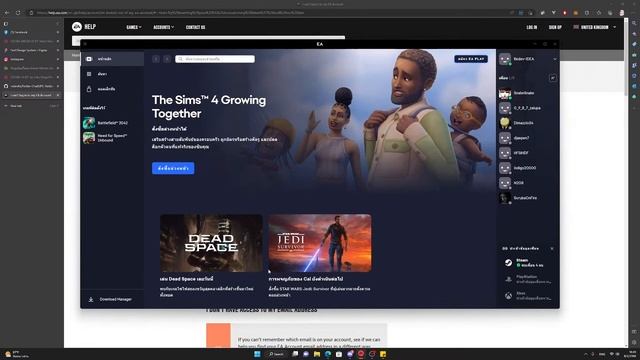The image size is (640, 360).
Task: Click the add friends icon in friends header
Action: point(553,78)
